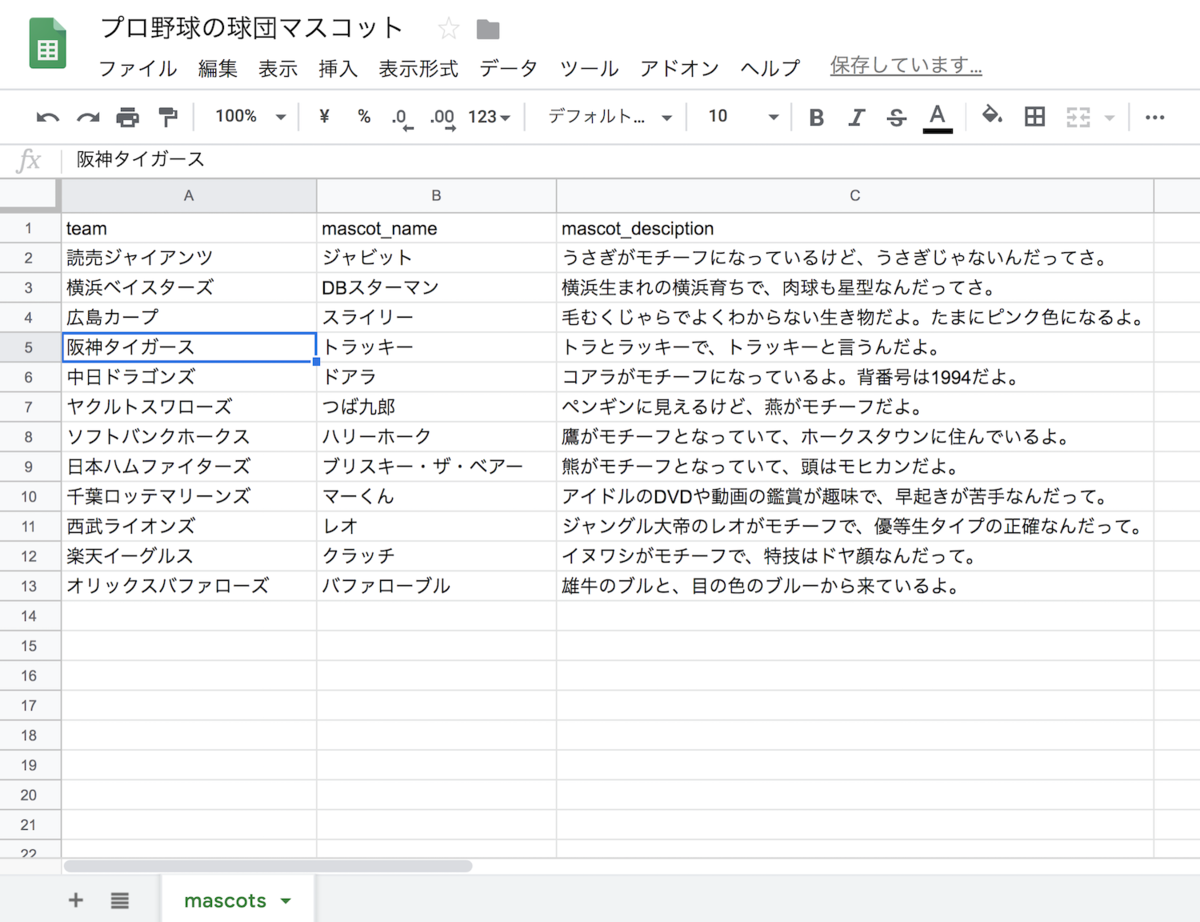Click the document title プロ野球の球団マスコット
Screen dimensions: 1200x922
252,29
